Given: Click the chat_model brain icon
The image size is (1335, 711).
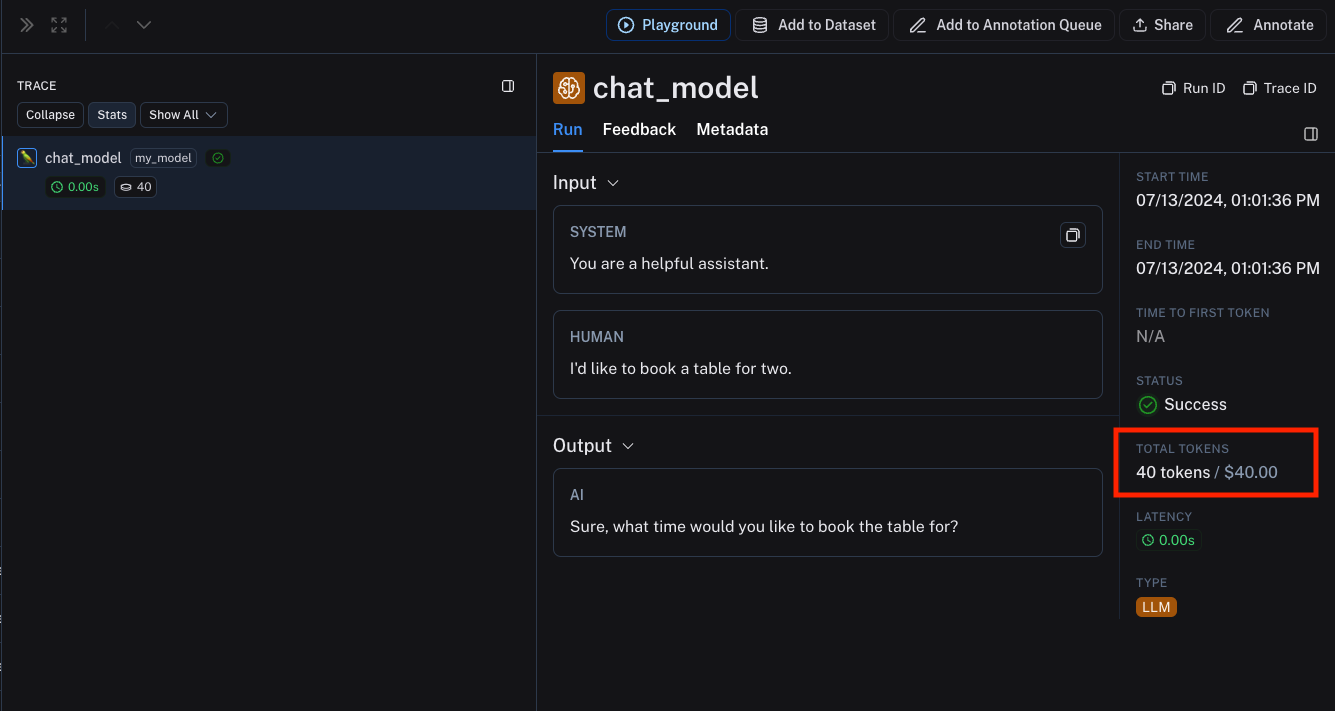Looking at the screenshot, I should 569,88.
